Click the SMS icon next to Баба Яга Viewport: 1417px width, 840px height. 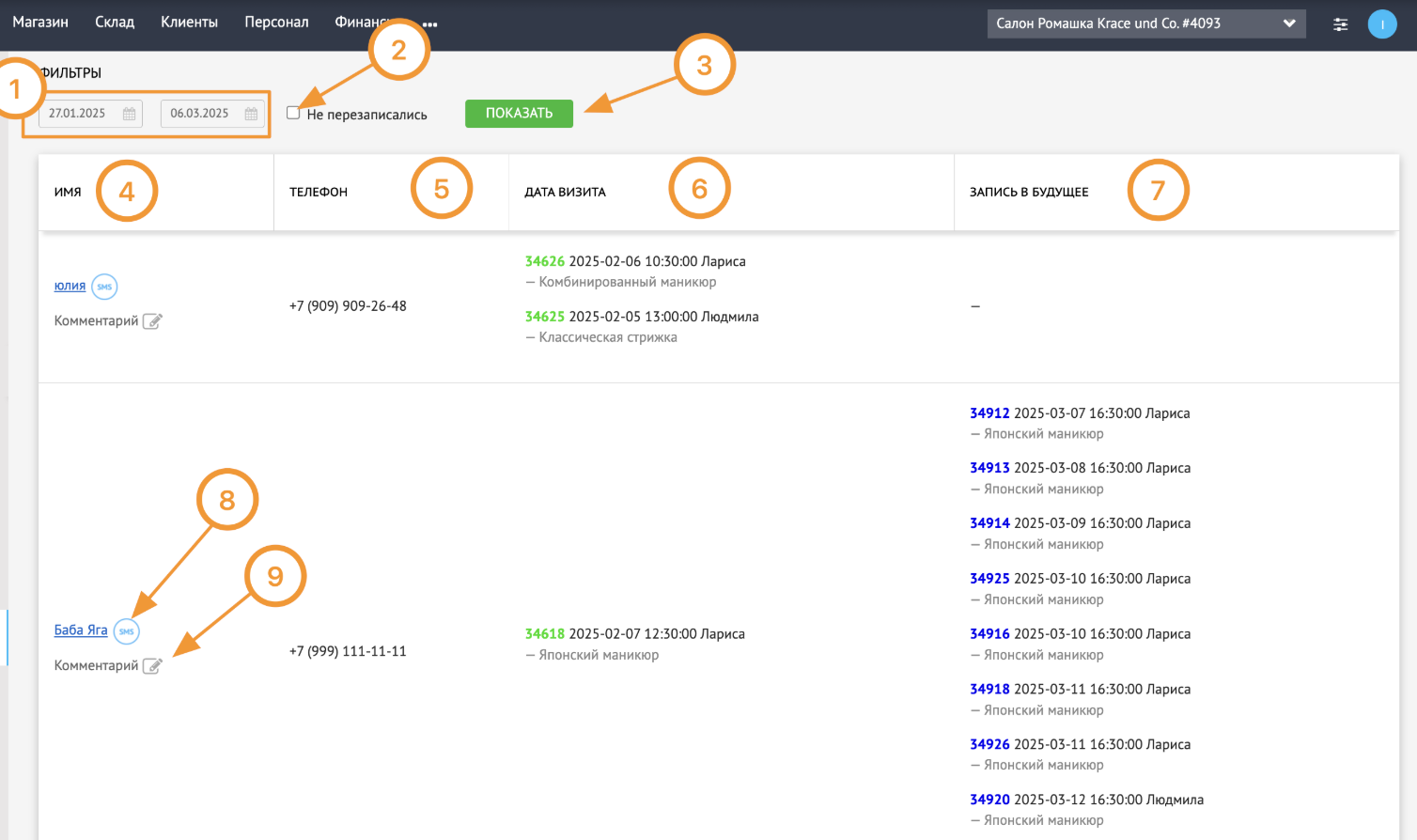[x=127, y=631]
